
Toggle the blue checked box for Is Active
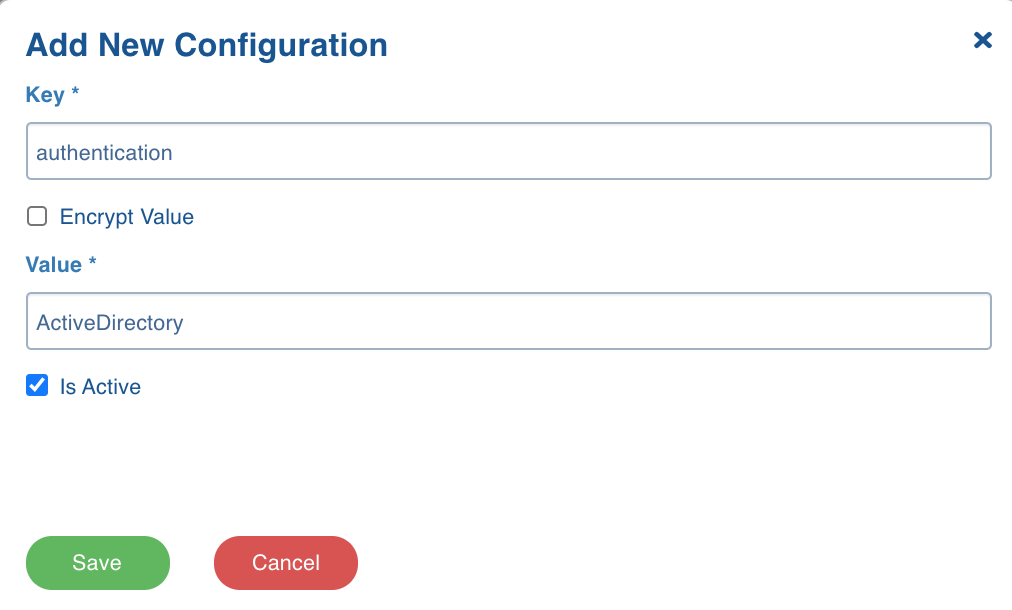click(37, 385)
